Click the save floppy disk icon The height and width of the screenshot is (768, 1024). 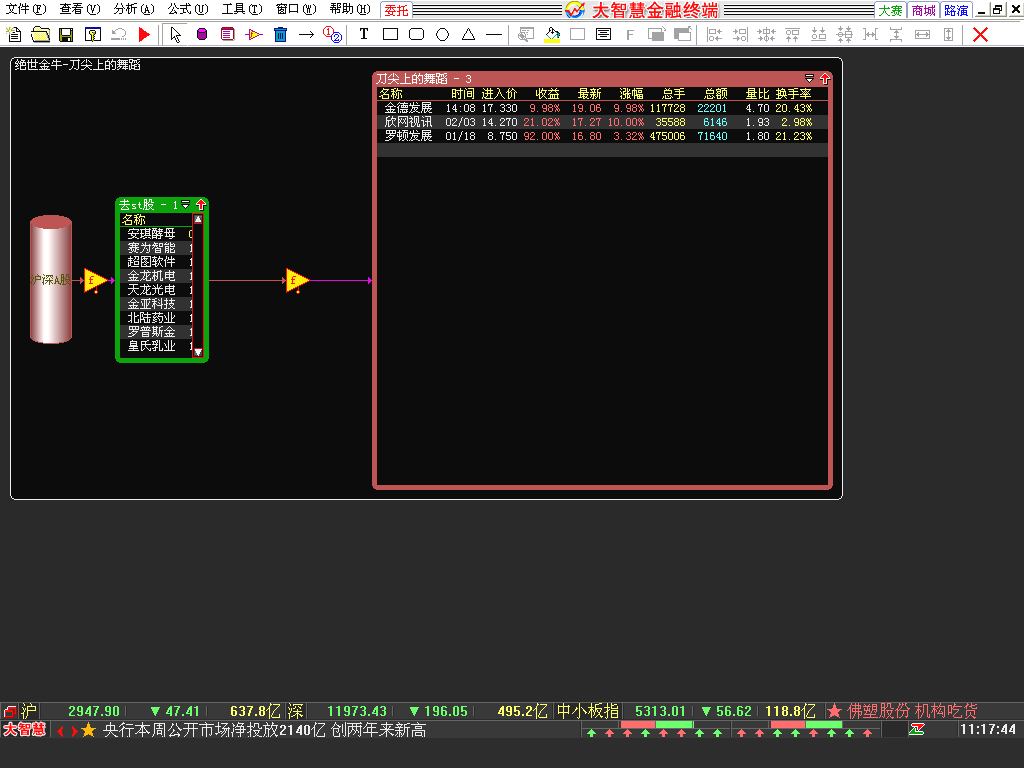coord(66,35)
